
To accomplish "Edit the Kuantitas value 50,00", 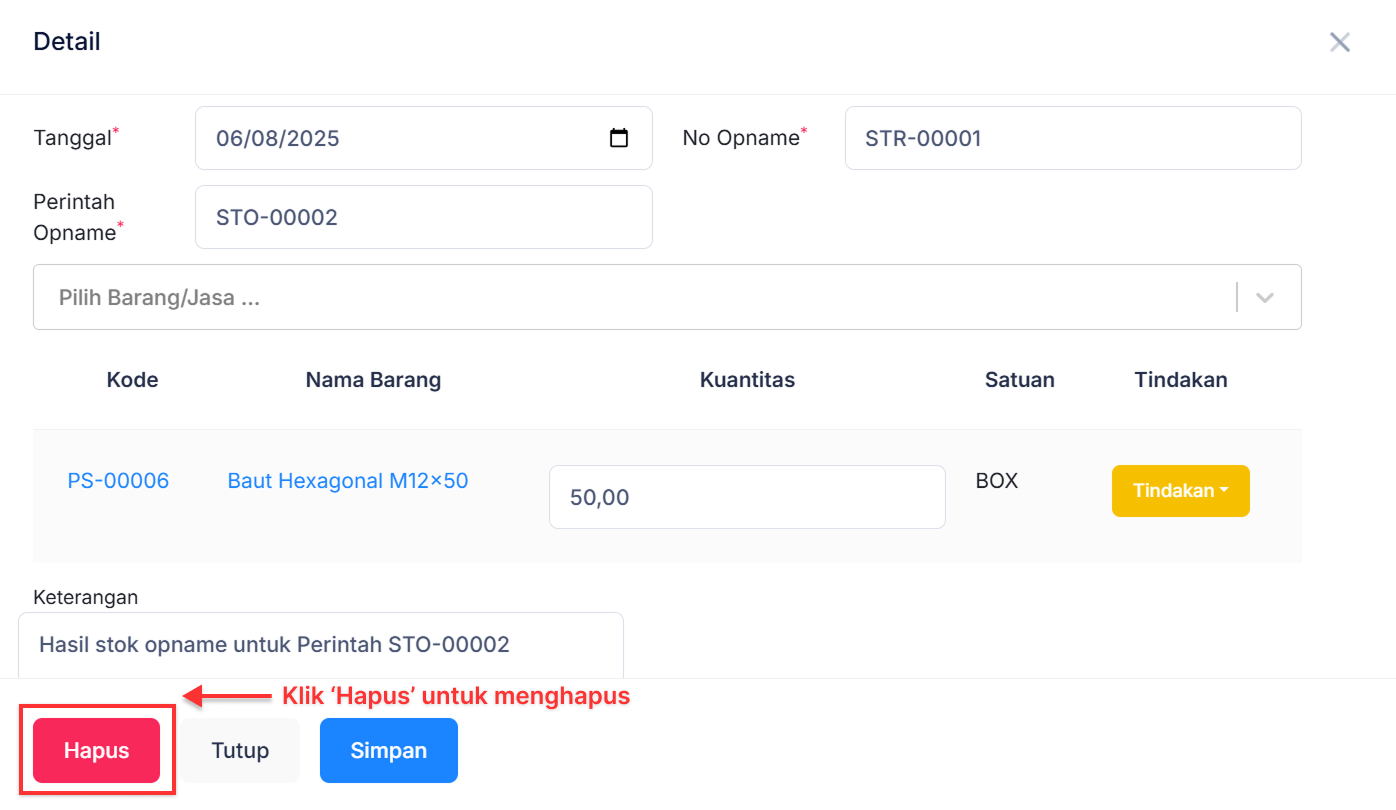I will [x=747, y=497].
